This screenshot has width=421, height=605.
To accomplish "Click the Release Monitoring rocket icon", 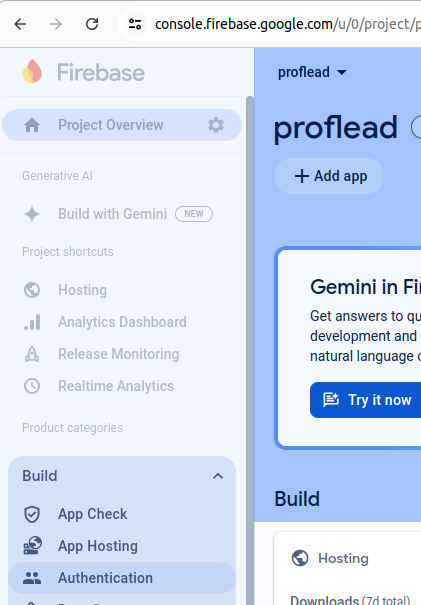I will (32, 354).
